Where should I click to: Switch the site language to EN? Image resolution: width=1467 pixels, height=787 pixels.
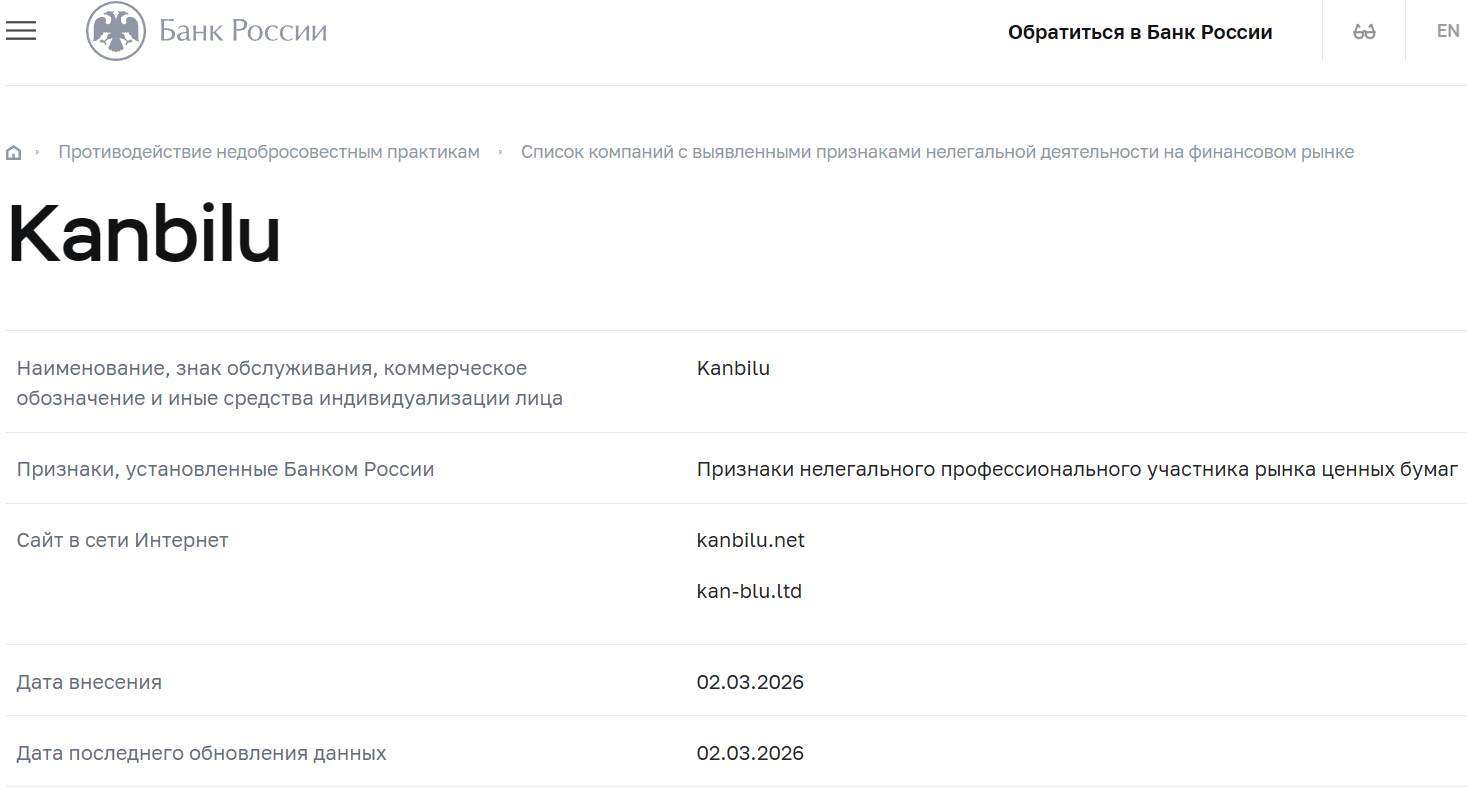pyautogui.click(x=1447, y=31)
